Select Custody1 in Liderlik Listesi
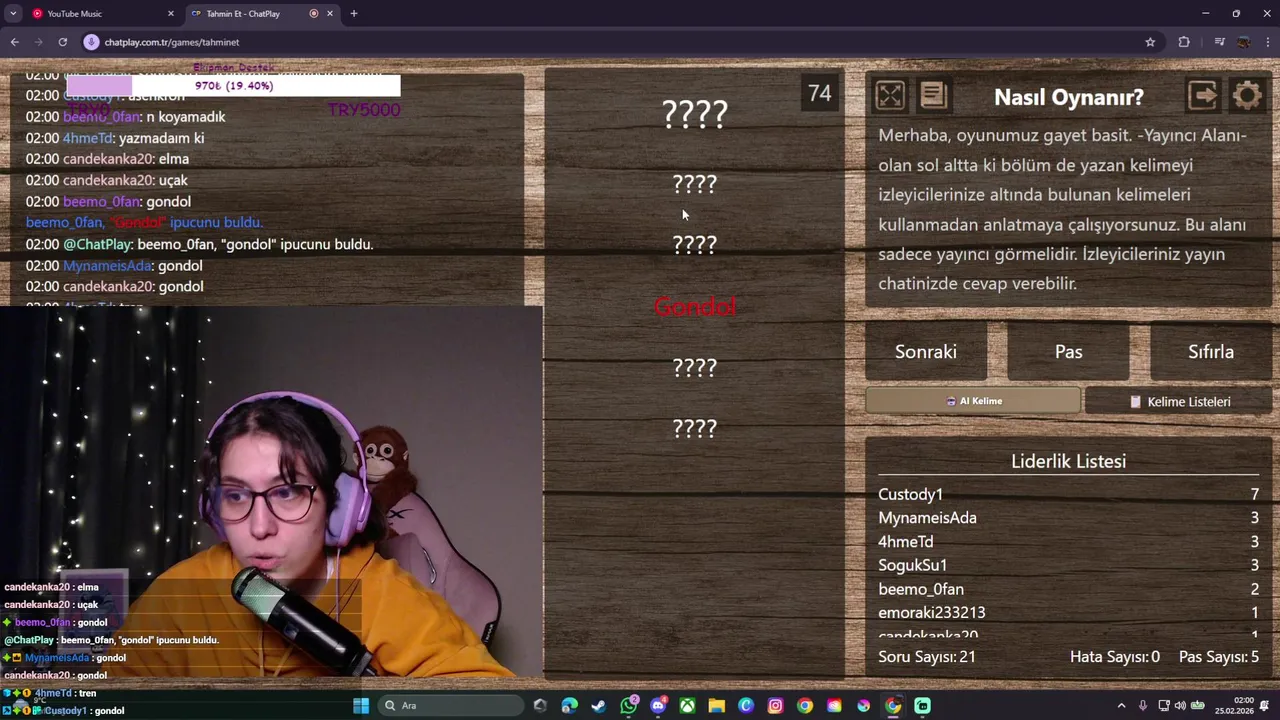 (x=1068, y=494)
